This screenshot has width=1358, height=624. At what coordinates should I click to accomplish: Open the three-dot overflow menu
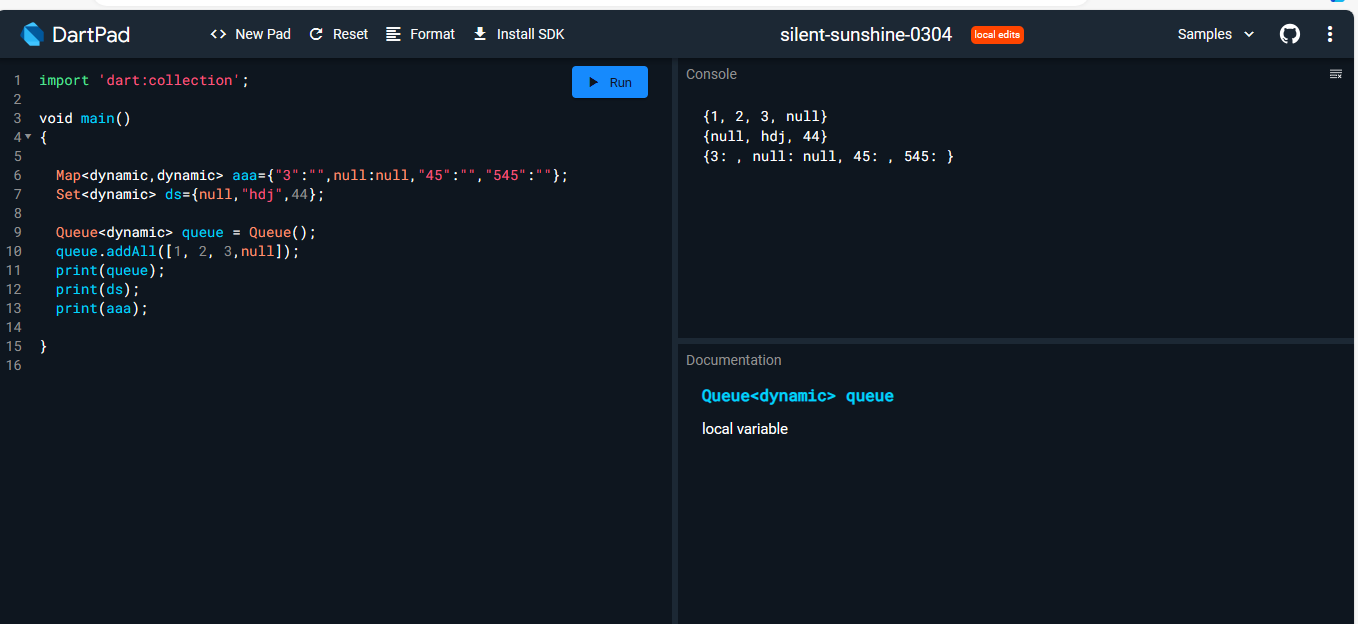point(1330,33)
